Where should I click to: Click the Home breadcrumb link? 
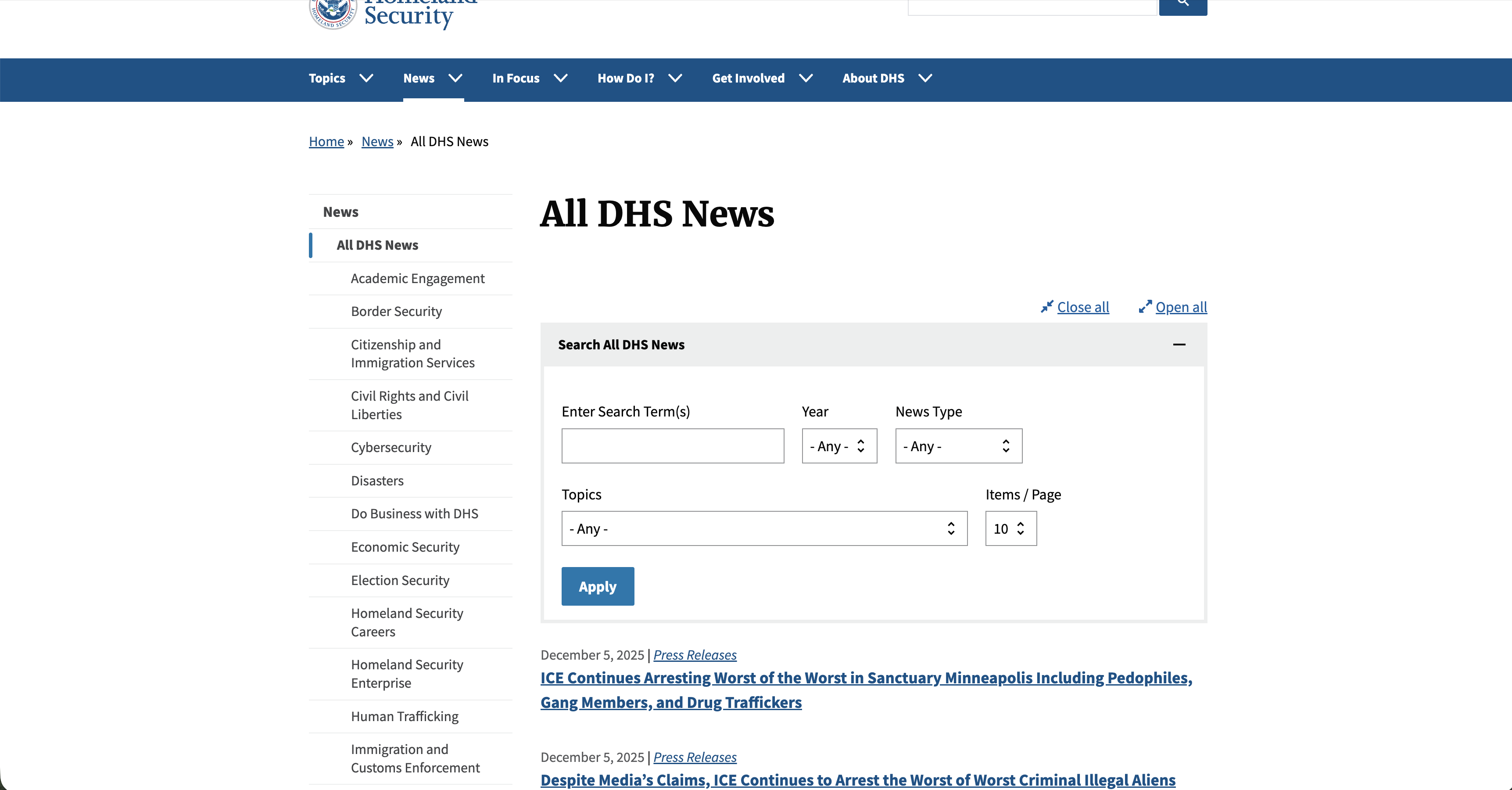click(326, 141)
